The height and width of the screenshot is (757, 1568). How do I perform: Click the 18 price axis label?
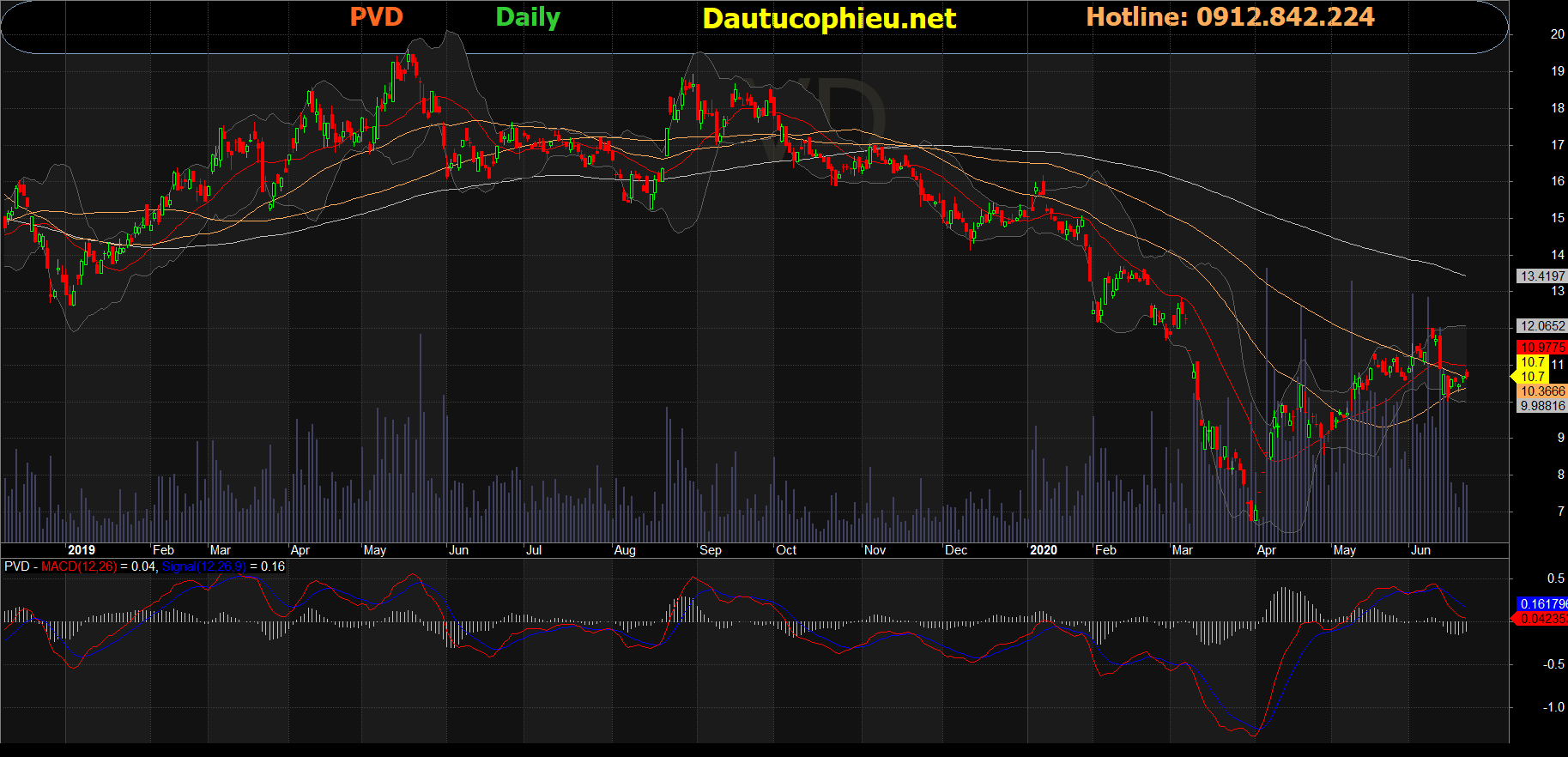point(1557,108)
